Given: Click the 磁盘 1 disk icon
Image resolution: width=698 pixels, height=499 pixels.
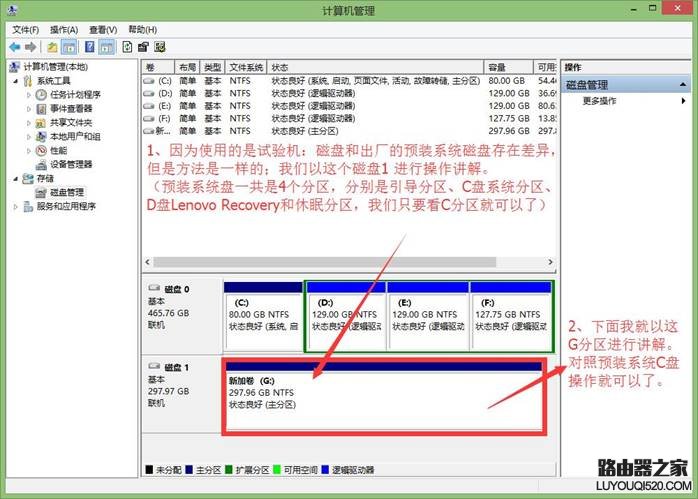Looking at the screenshot, I should point(154,366).
